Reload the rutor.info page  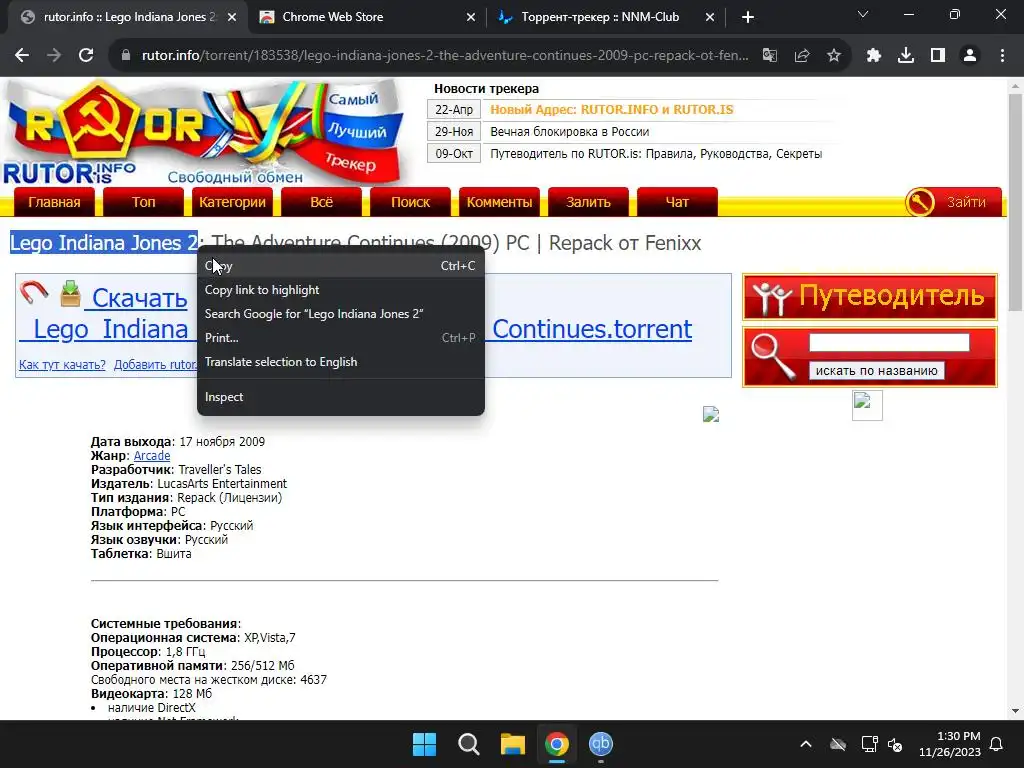click(x=86, y=56)
